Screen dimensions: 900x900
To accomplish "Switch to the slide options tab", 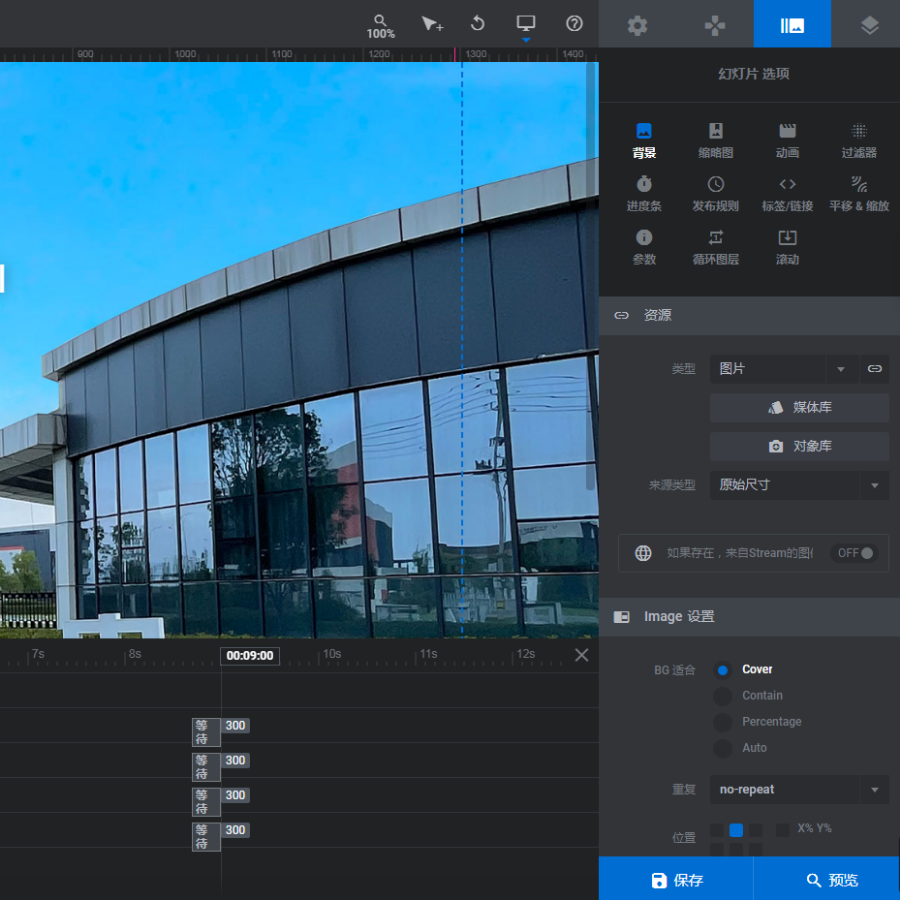I will [x=792, y=25].
